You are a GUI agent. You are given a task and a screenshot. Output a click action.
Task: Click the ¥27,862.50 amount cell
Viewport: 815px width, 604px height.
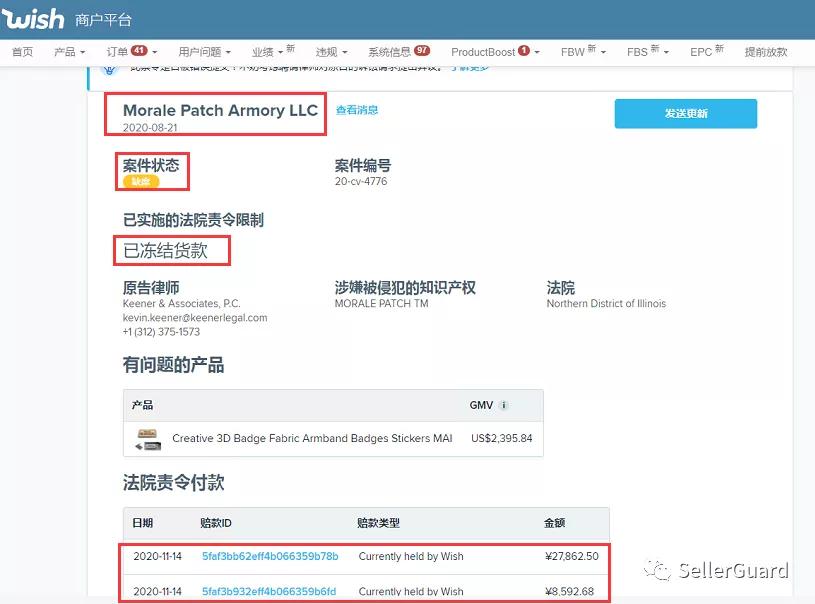[572, 556]
